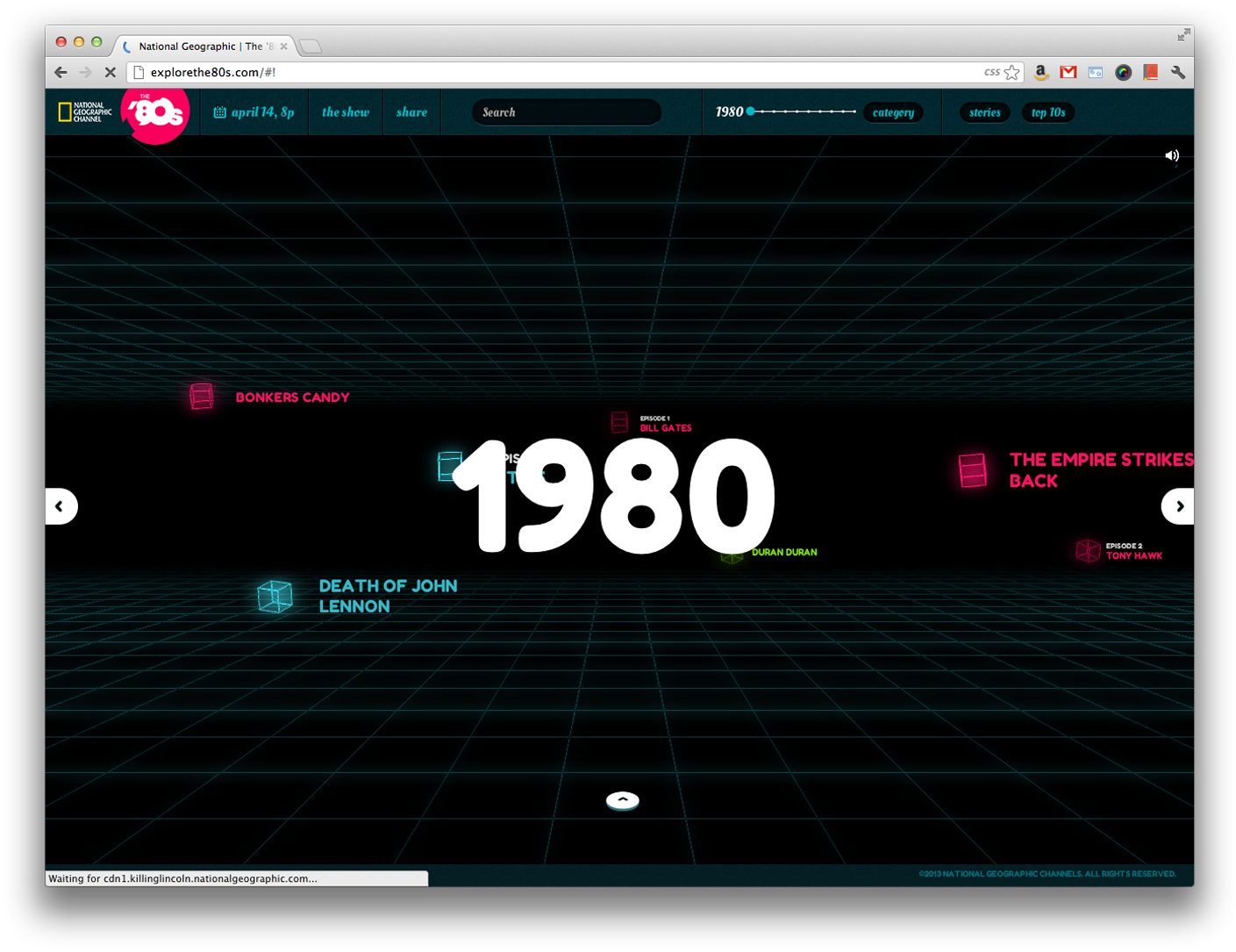Enter fullscreen with the expand arrows icon
Viewport: 1236px width, 952px height.
tap(1184, 35)
